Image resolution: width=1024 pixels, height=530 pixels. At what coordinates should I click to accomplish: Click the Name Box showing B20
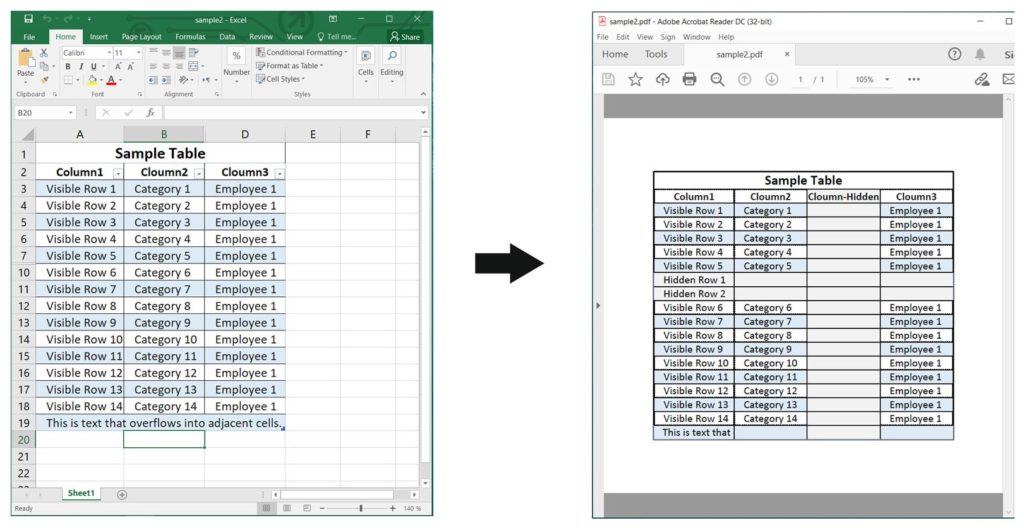pos(40,113)
